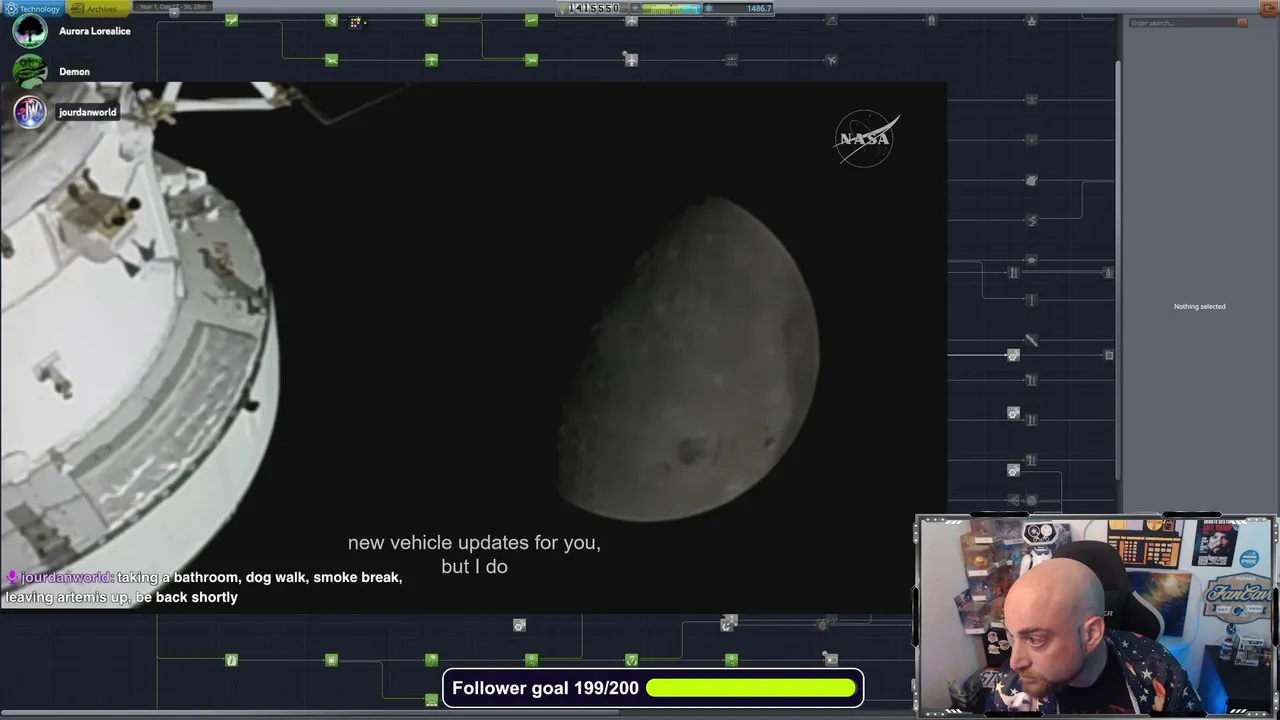Select the node at the right end of the bright line
Screen dimensions: 1280x720
(x=1109, y=355)
